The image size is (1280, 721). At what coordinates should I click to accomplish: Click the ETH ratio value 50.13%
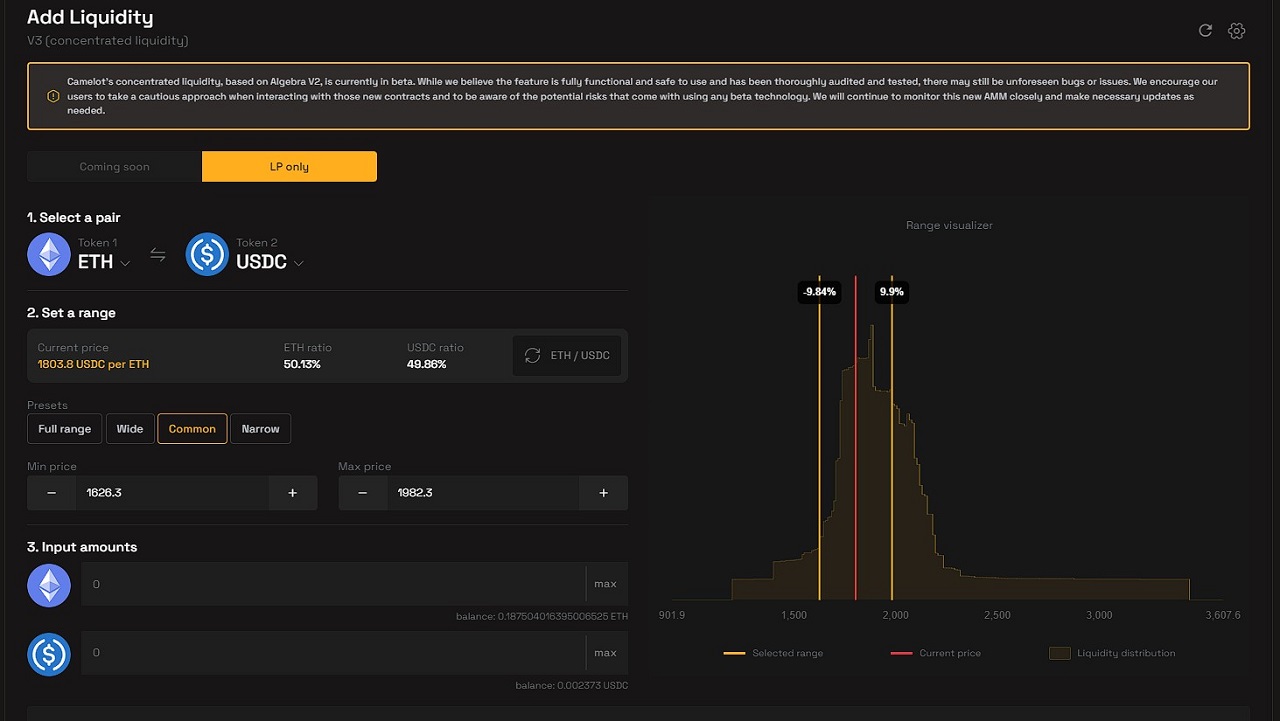point(302,364)
